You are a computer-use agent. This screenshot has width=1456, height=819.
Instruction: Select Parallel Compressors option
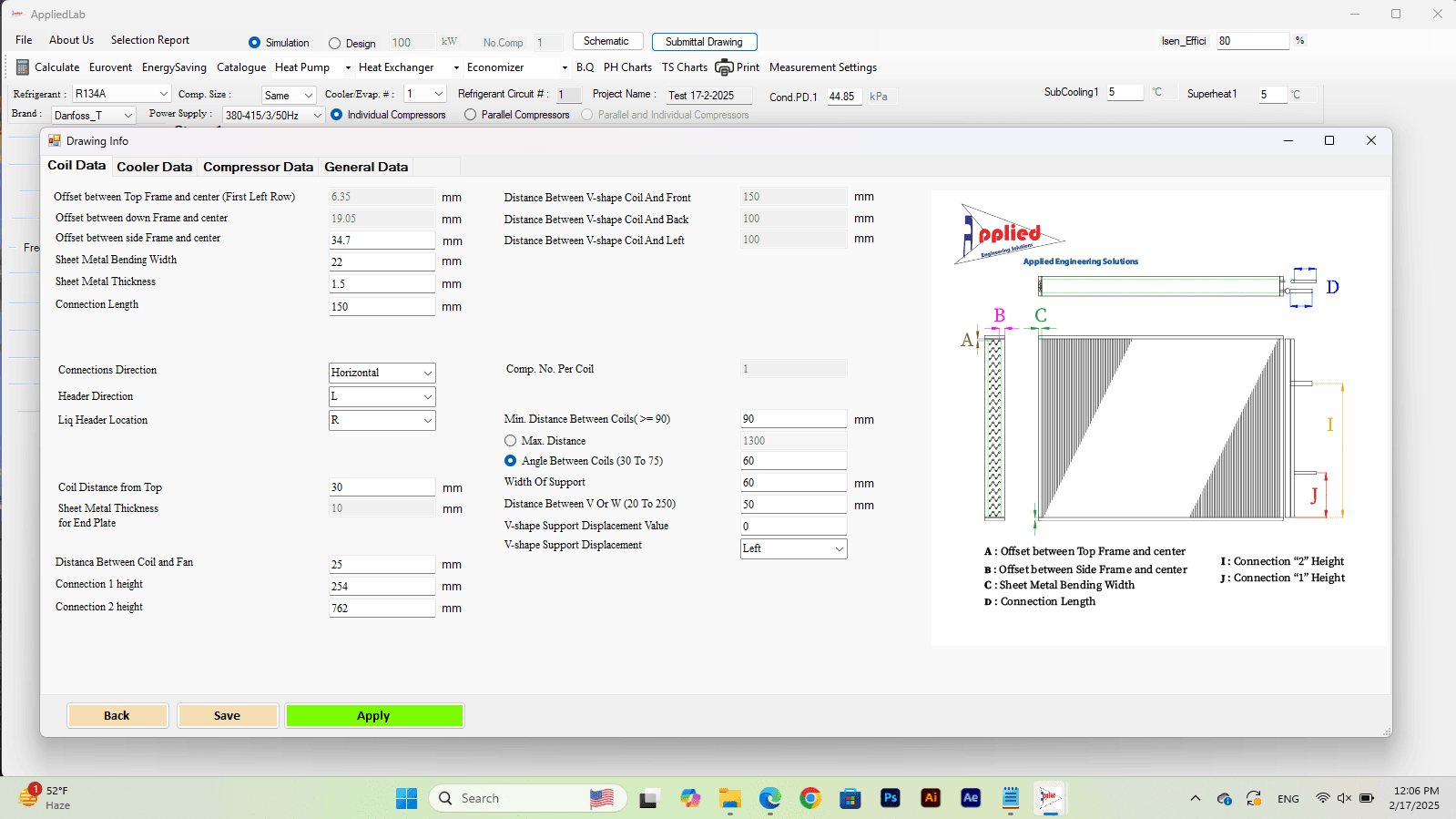pyautogui.click(x=470, y=115)
